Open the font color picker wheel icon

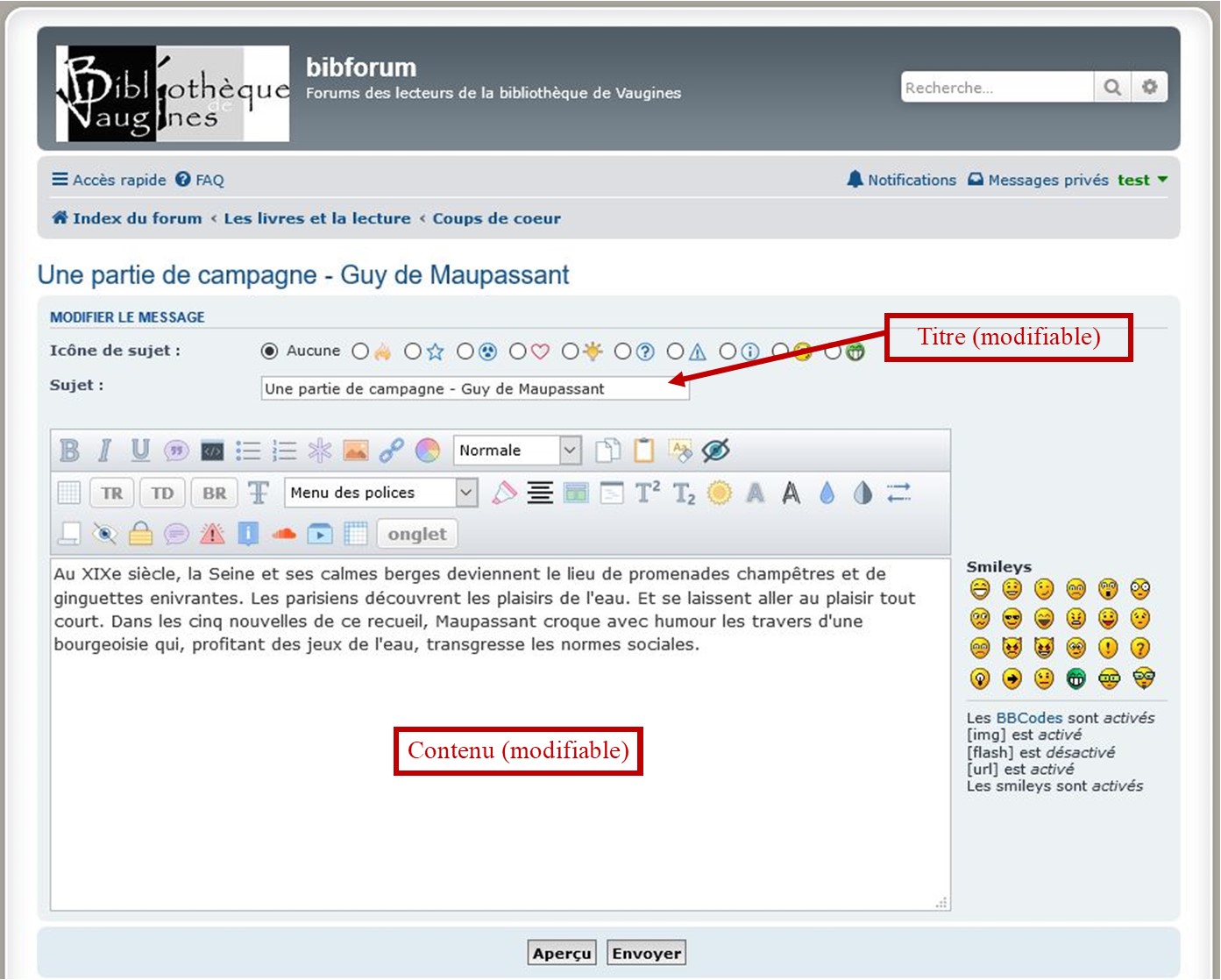click(428, 451)
